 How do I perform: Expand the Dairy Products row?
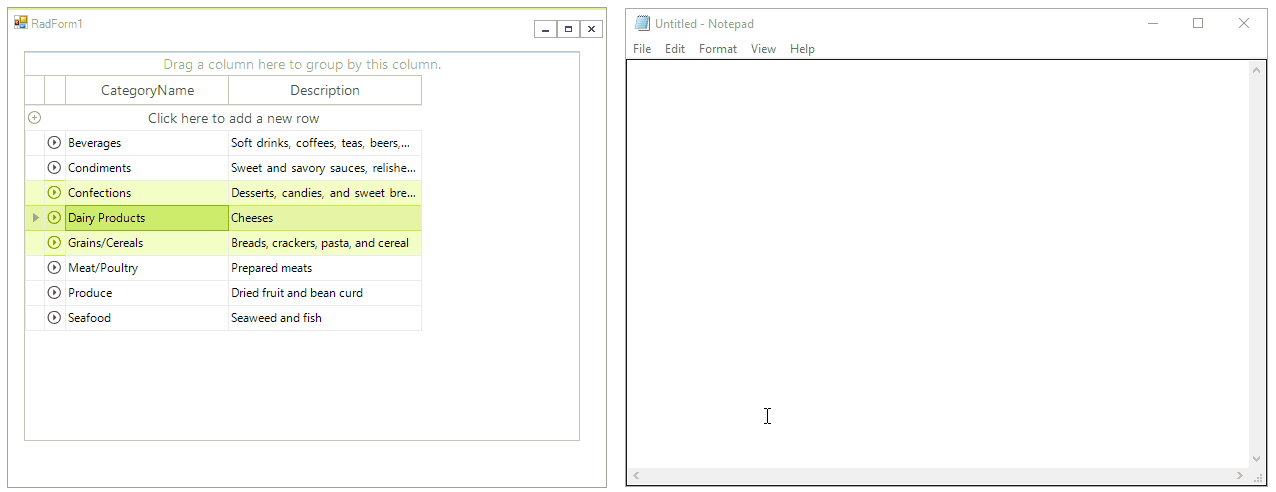pos(55,218)
